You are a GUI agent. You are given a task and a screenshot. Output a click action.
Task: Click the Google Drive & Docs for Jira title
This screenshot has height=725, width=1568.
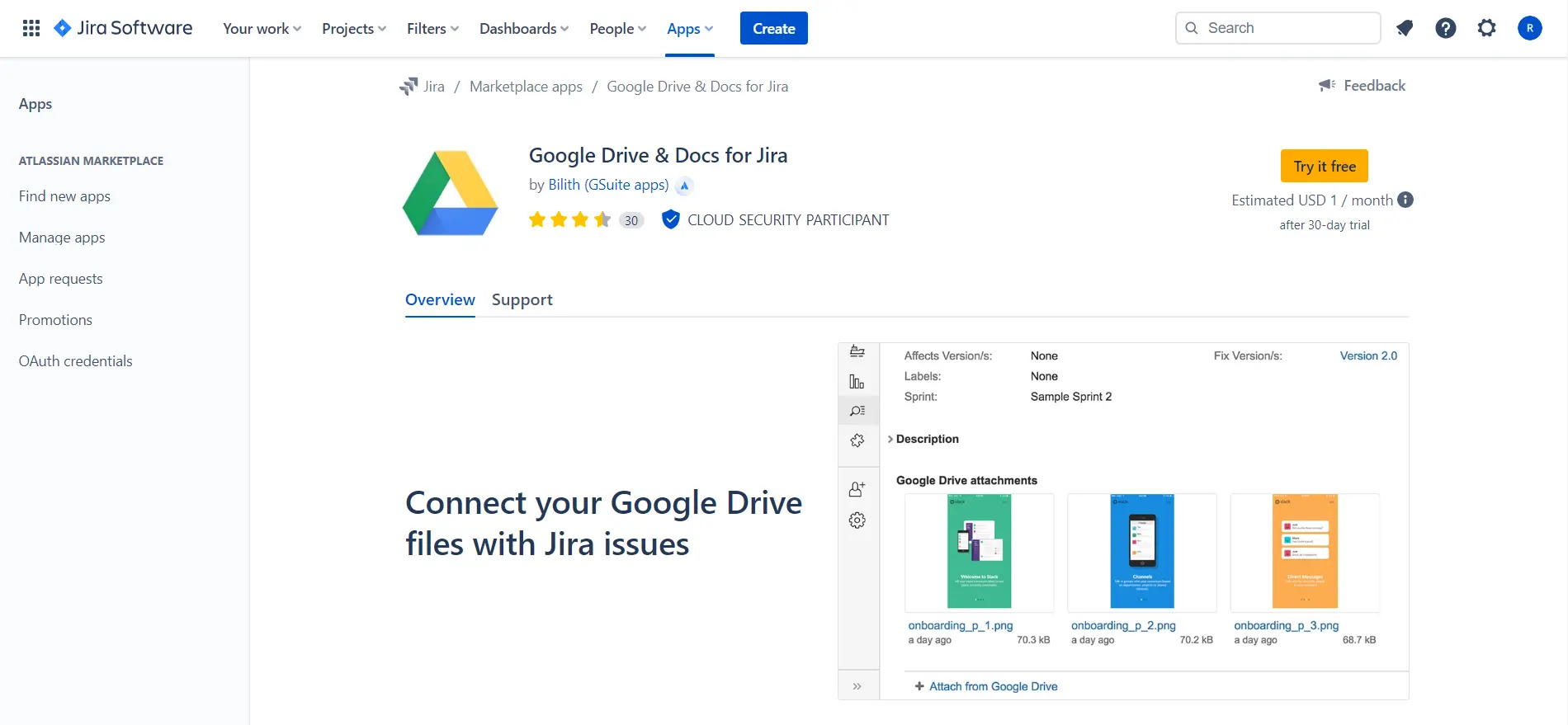[x=658, y=155]
